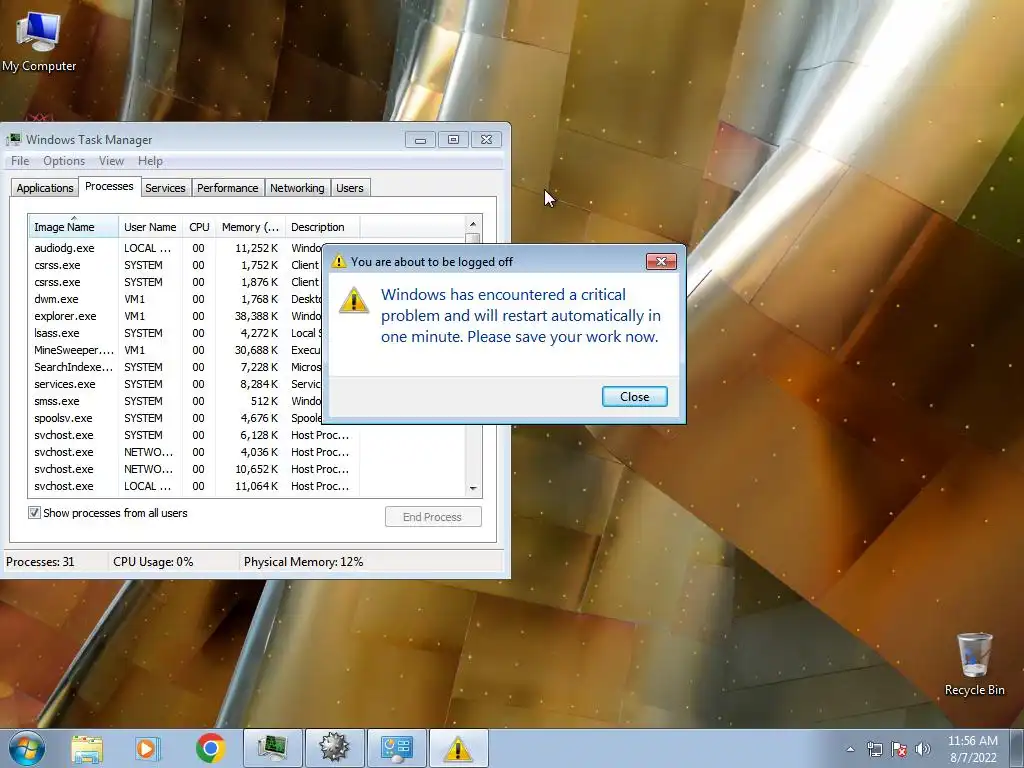Sort by the Memory column header
This screenshot has width=1024, height=768.
click(x=250, y=227)
